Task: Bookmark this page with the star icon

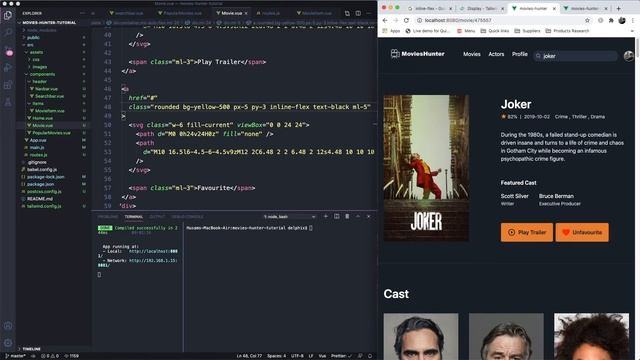Action: coord(587,20)
